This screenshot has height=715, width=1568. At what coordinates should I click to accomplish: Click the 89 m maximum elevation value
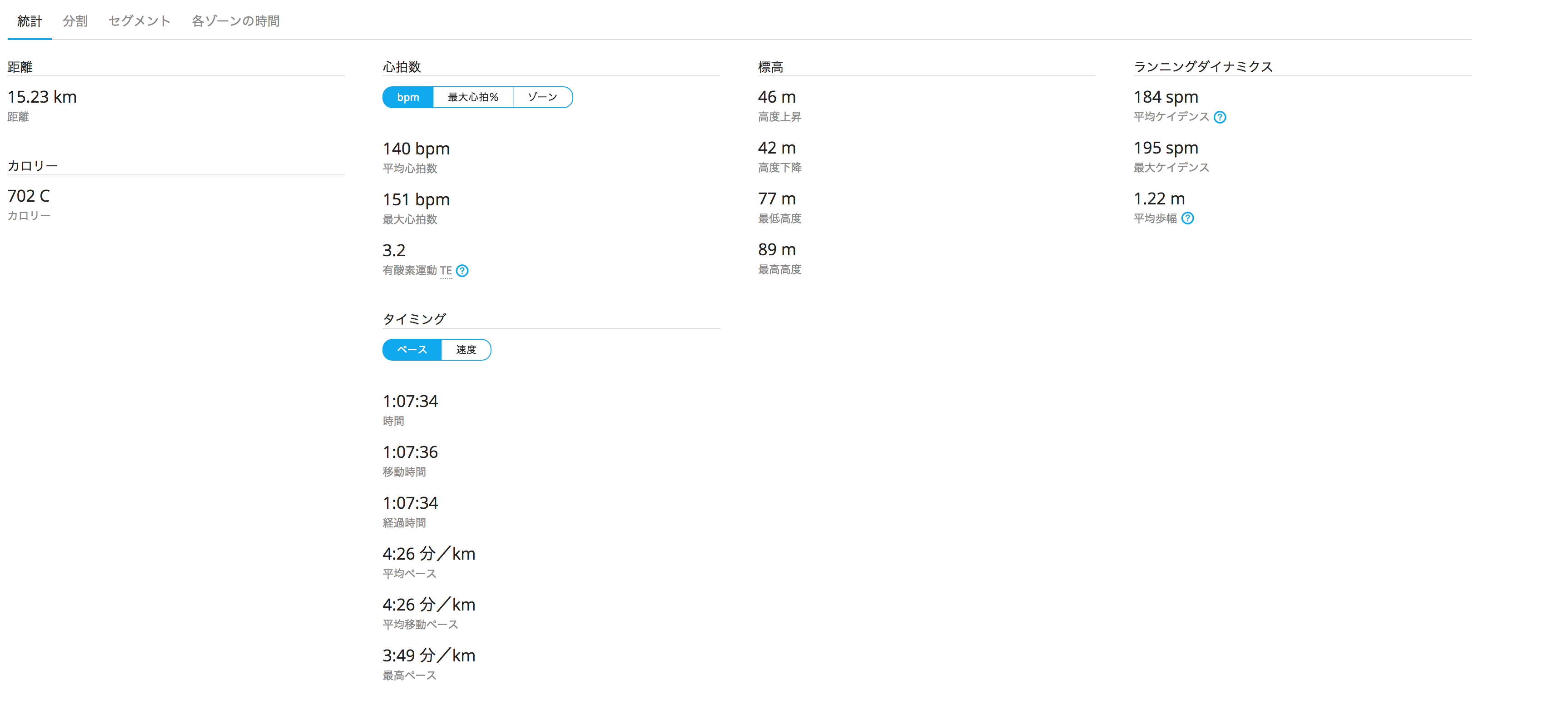[x=777, y=249]
